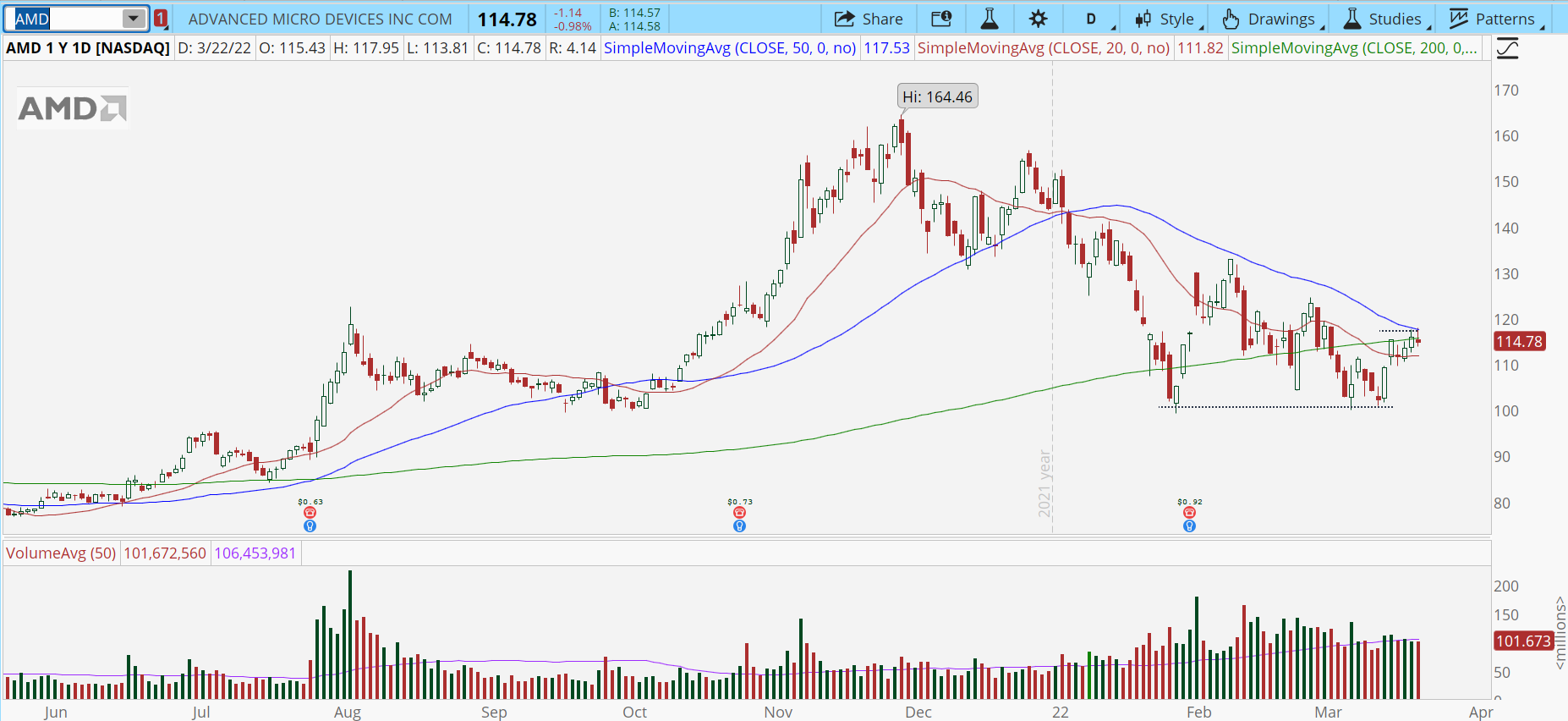The width and height of the screenshot is (1568, 721).
Task: Select the red SimpleMovingAvg 20 study label
Action: point(1044,48)
